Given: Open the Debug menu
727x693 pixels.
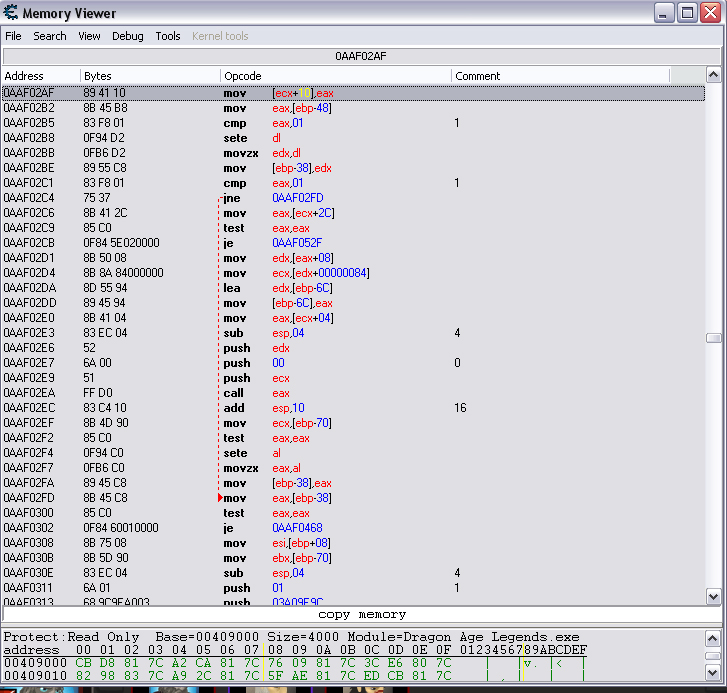Looking at the screenshot, I should click(127, 36).
